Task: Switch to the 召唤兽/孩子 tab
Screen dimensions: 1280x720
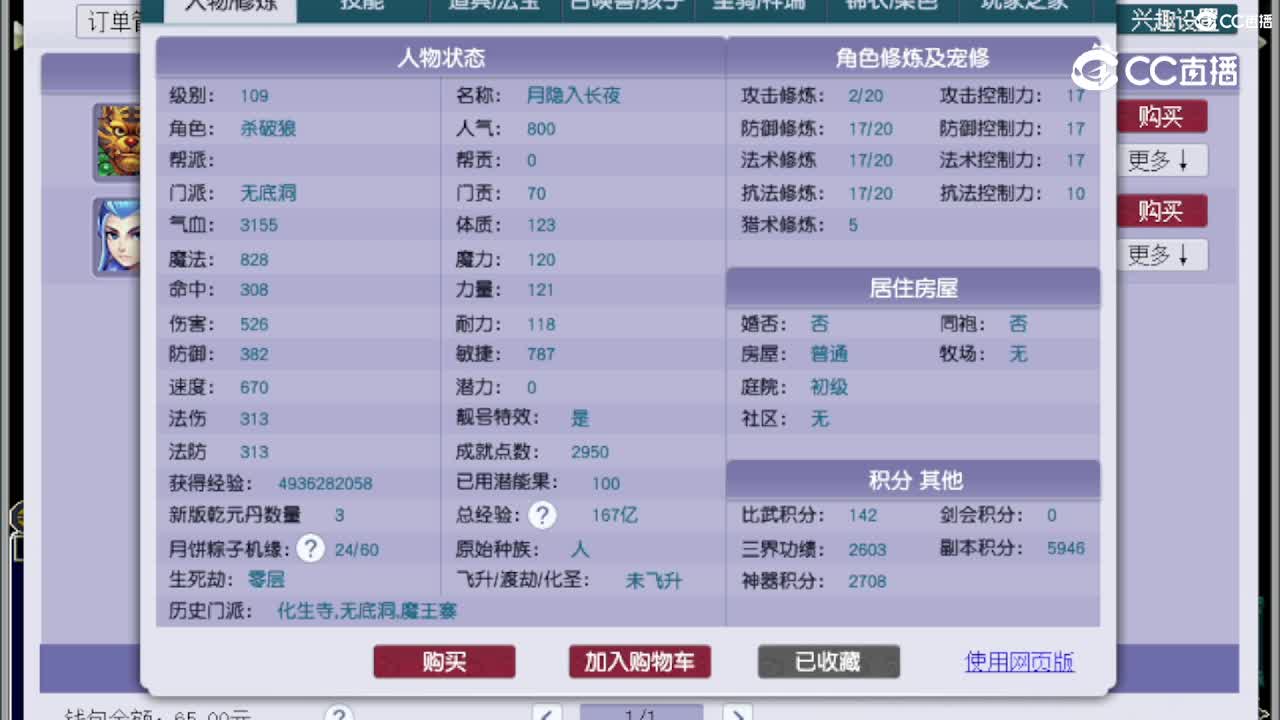Action: tap(628, 6)
